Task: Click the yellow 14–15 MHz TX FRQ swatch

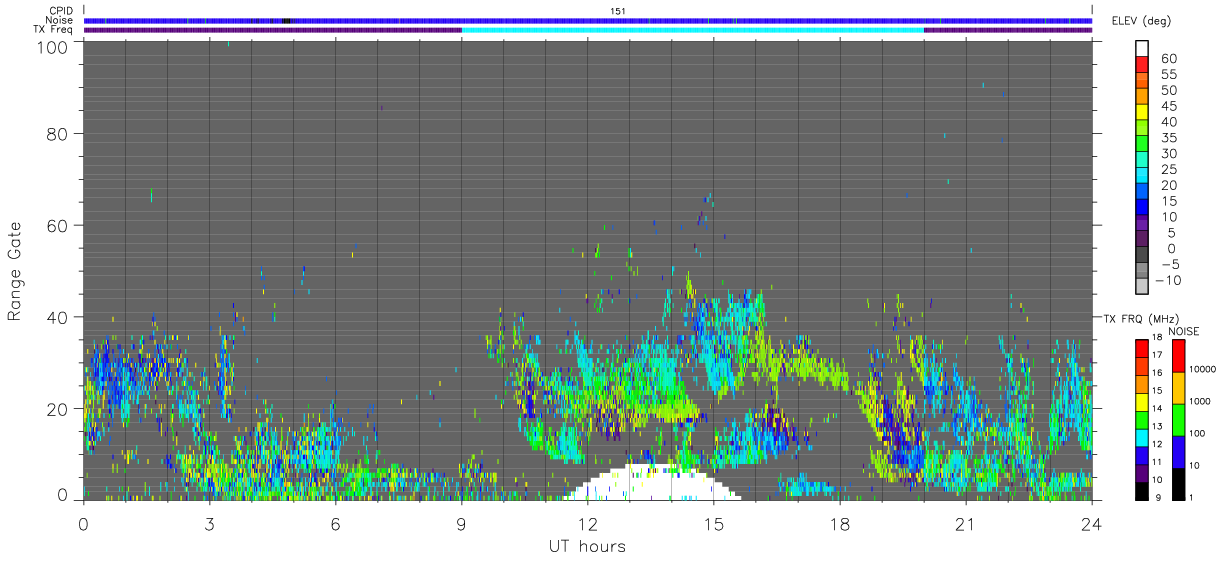Action: [x=1141, y=401]
